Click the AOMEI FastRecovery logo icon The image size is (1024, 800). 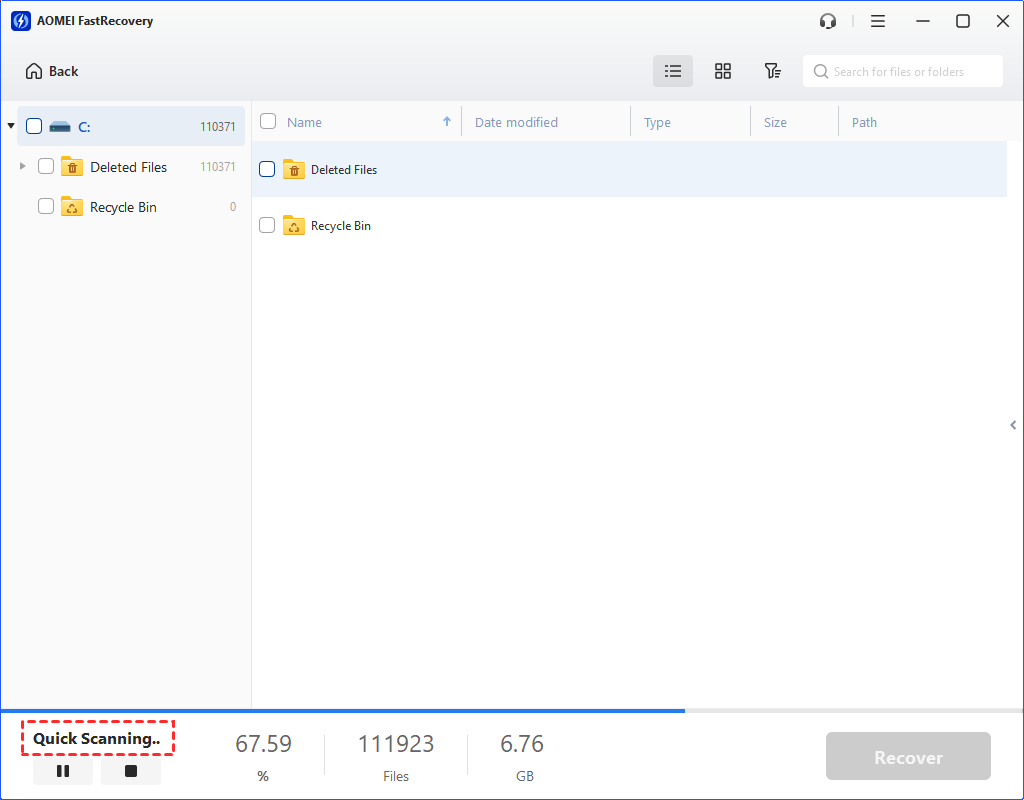pyautogui.click(x=21, y=21)
